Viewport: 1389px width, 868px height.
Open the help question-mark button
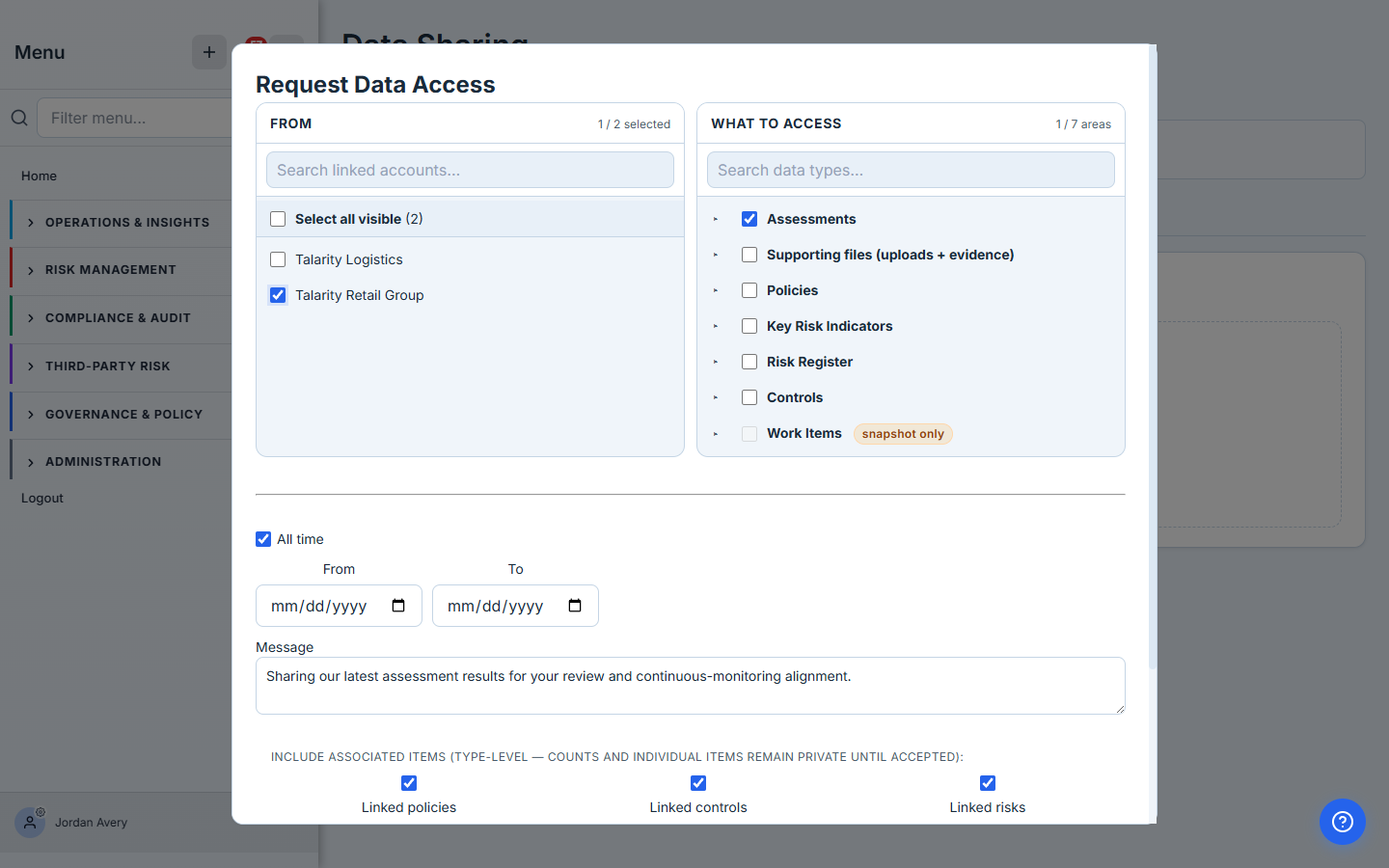point(1343,822)
